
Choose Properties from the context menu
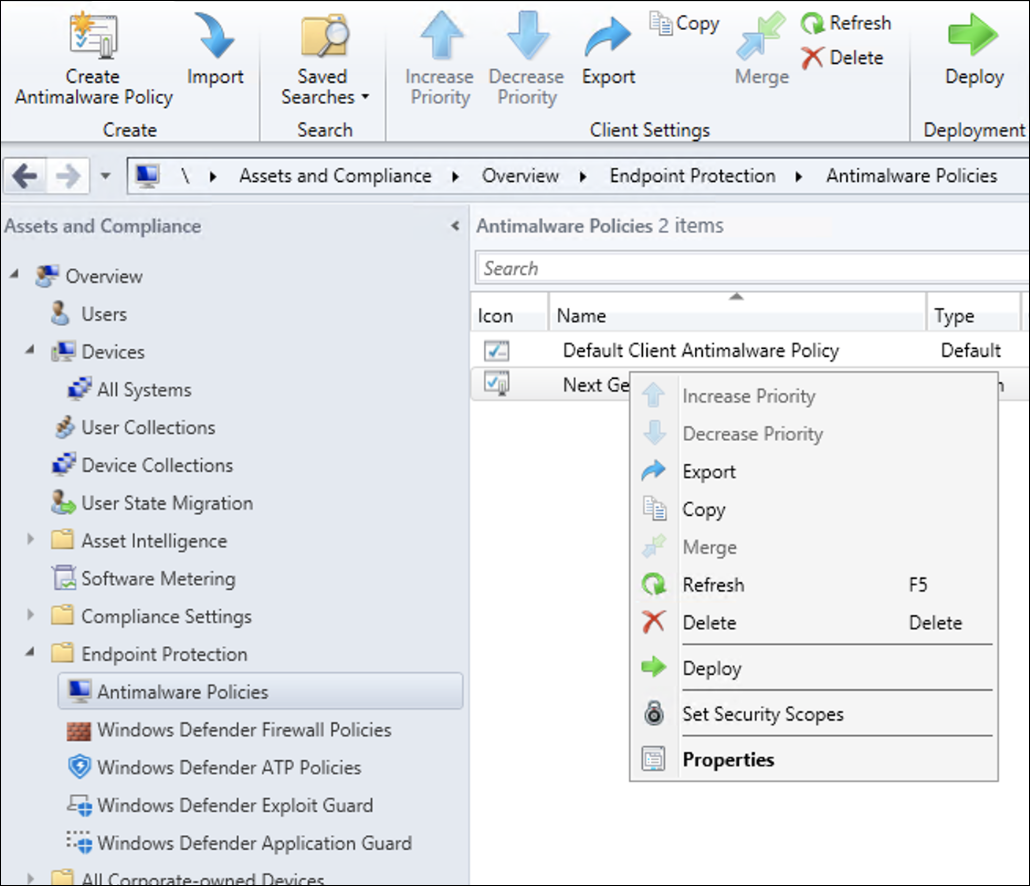(728, 760)
